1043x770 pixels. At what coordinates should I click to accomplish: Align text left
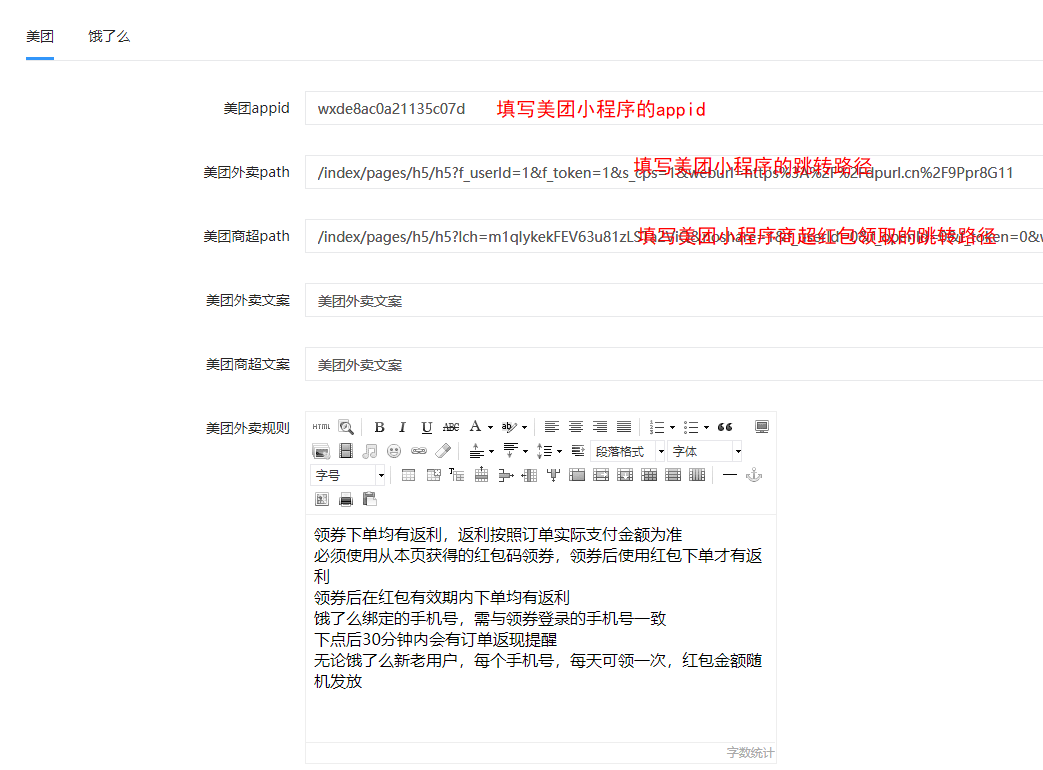551,427
